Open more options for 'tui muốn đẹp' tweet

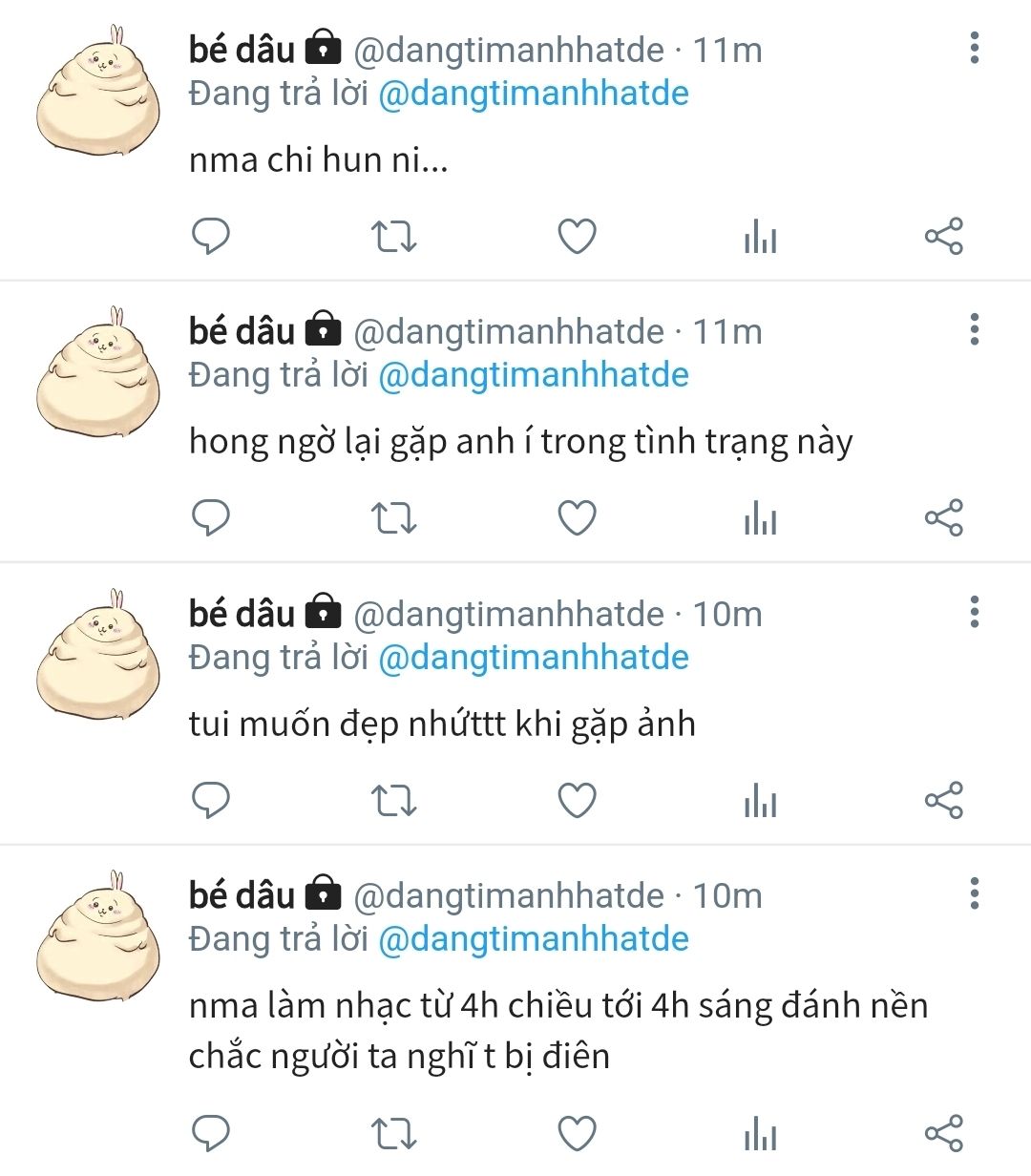(x=975, y=612)
